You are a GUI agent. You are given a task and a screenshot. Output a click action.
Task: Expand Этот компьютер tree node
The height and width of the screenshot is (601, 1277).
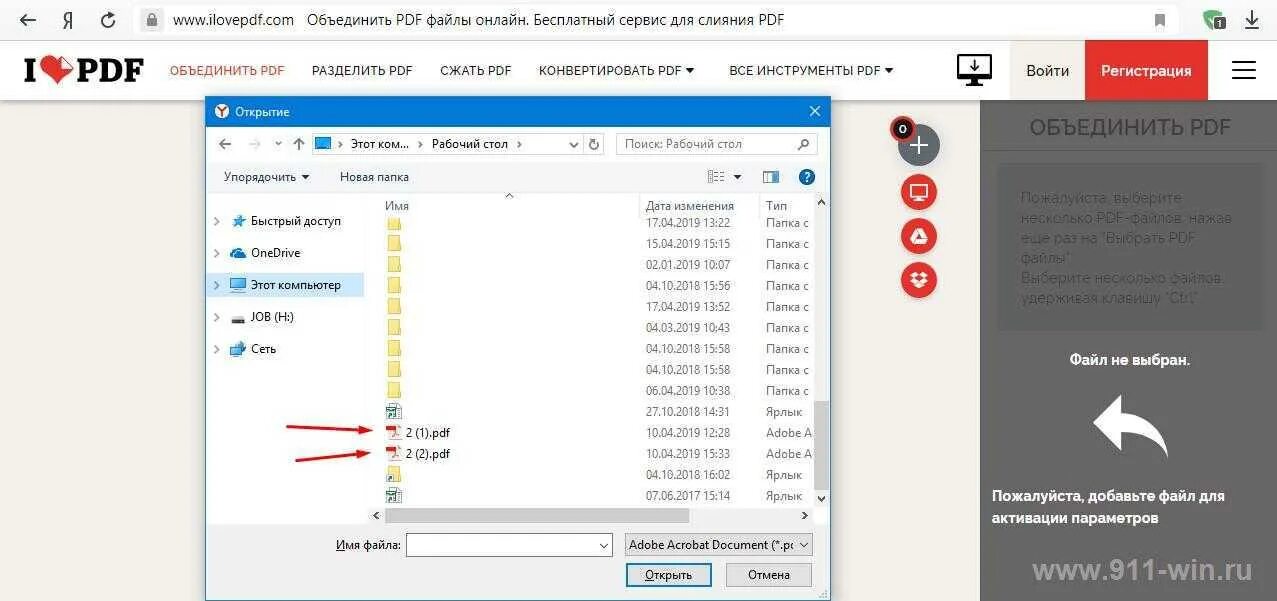tap(217, 285)
